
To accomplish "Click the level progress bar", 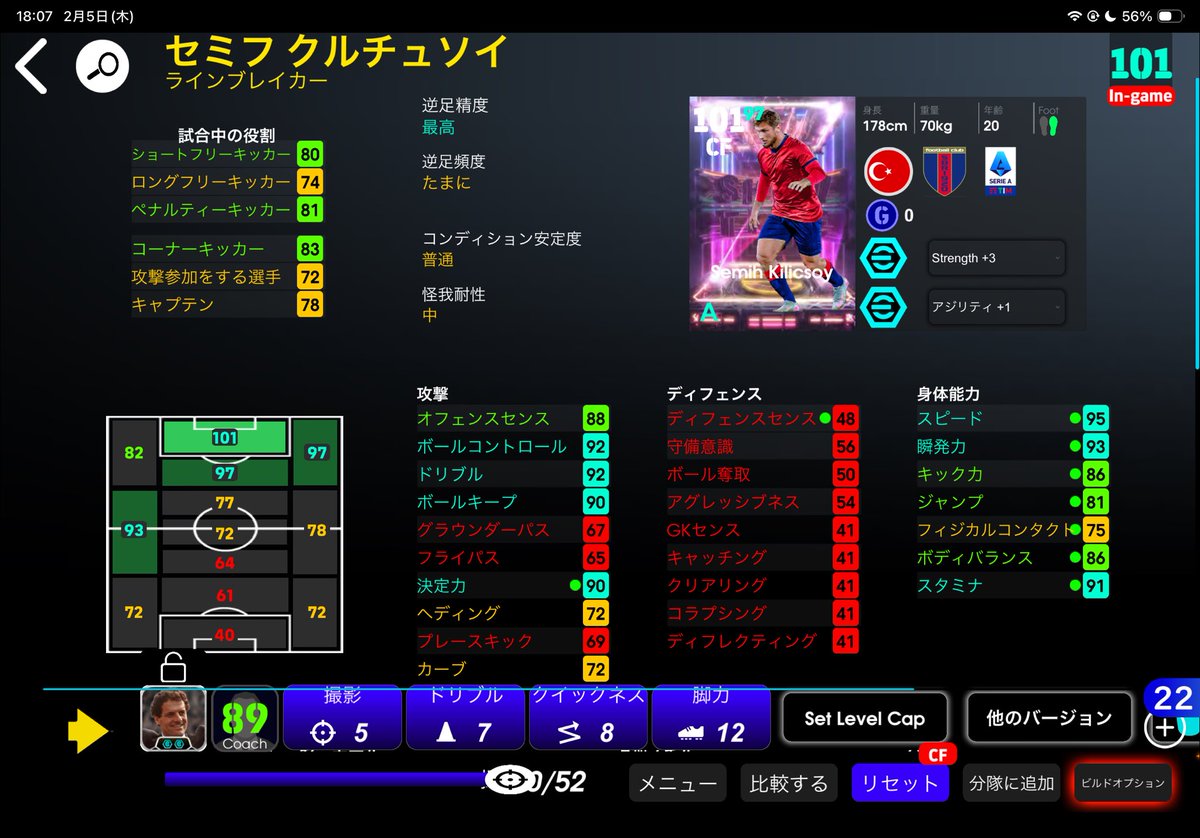I will pyautogui.click(x=330, y=778).
